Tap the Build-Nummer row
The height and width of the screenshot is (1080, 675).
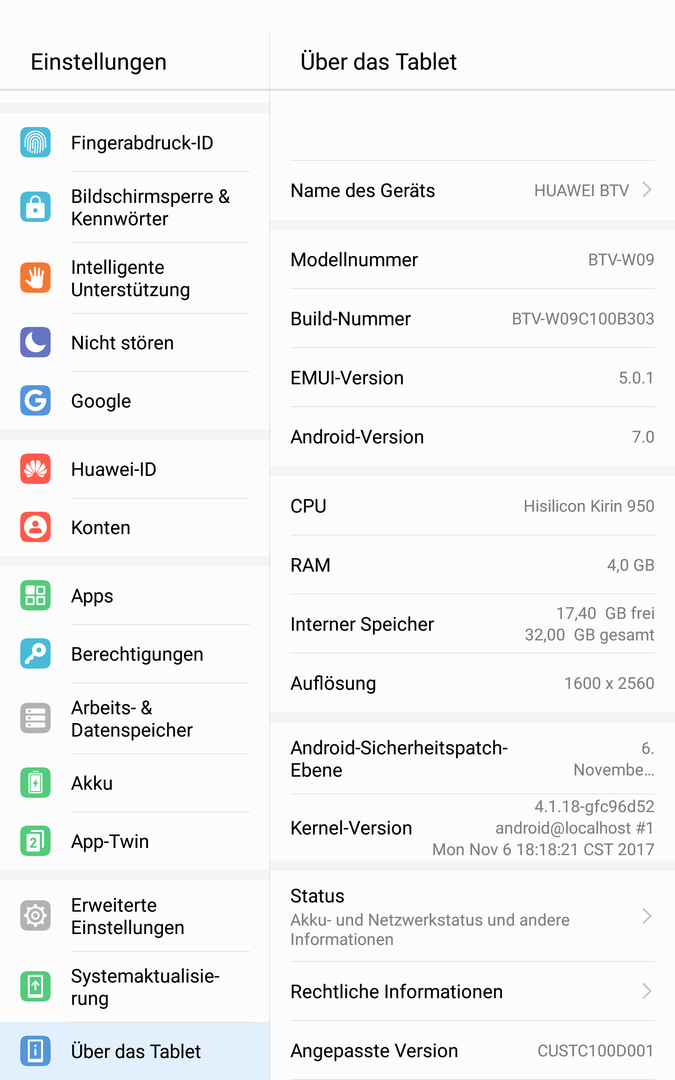(472, 318)
